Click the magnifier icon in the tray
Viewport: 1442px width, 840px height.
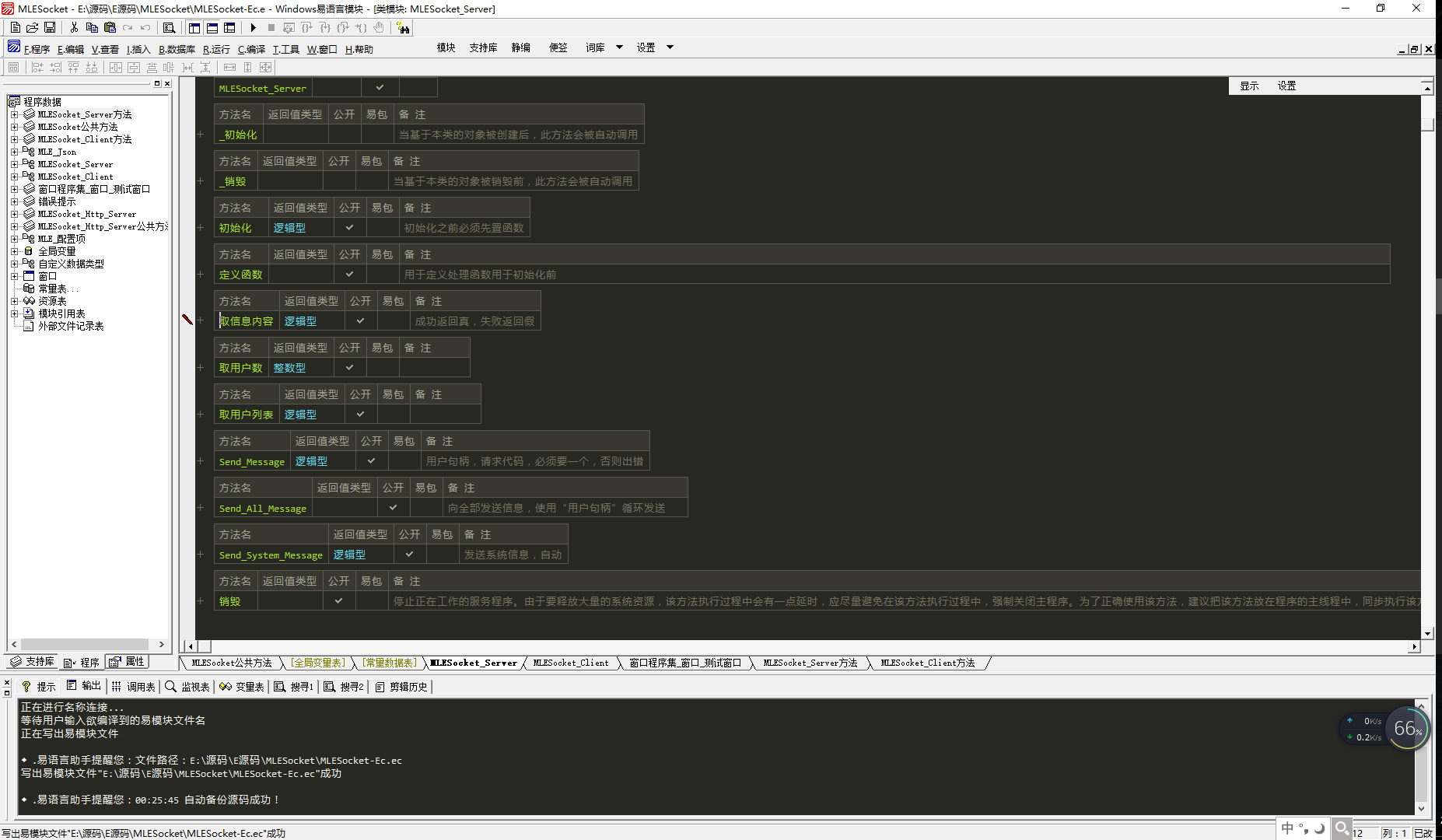coord(1342,828)
